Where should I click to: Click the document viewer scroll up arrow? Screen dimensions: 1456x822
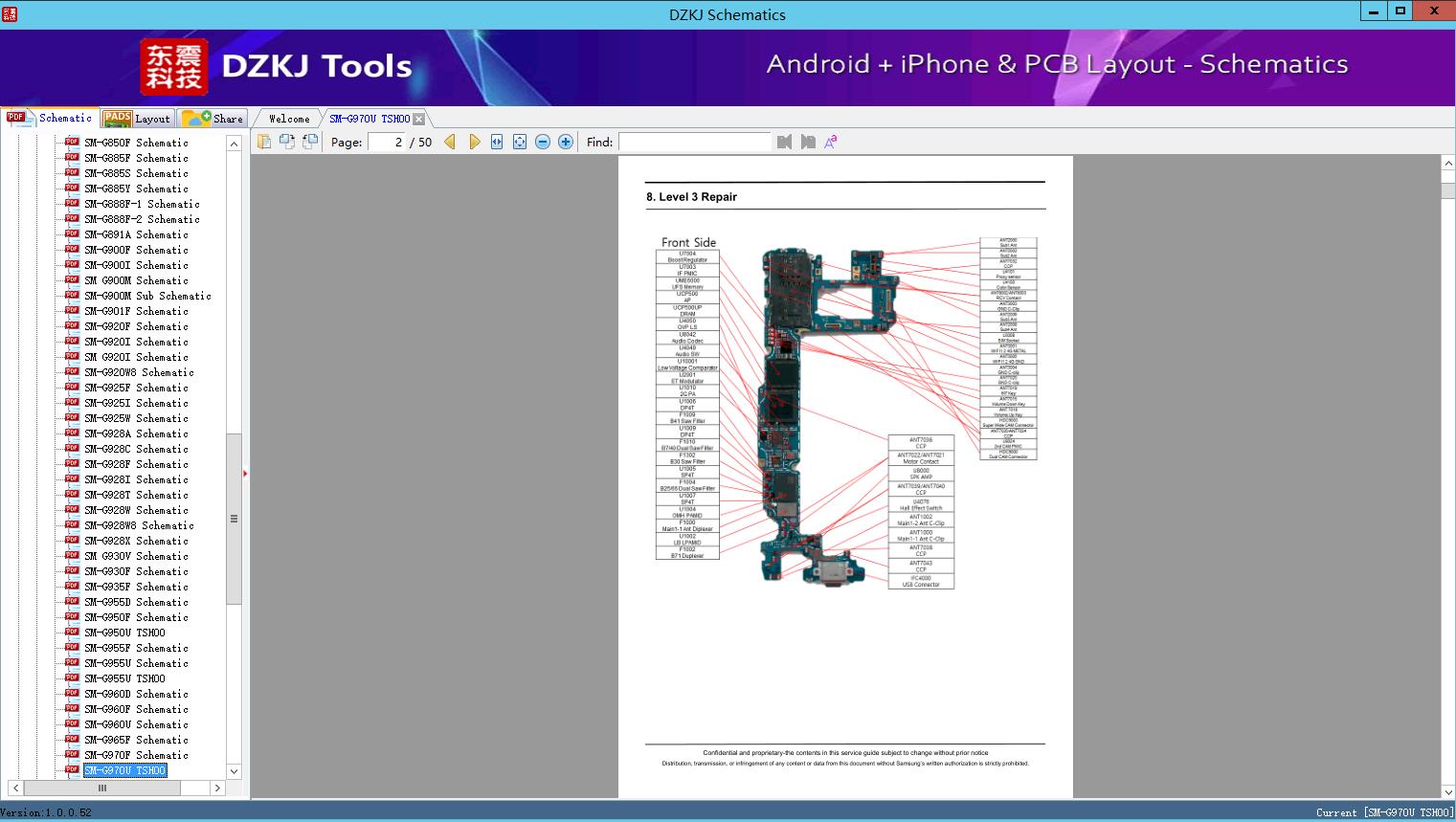coord(1448,164)
